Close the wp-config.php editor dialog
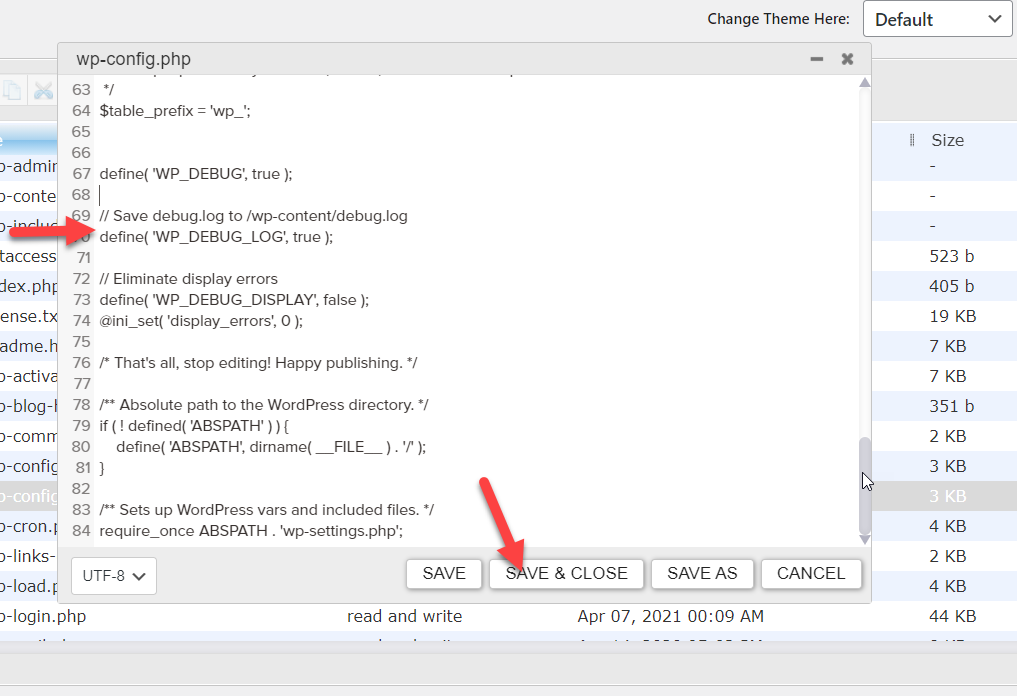The width and height of the screenshot is (1017, 696). [847, 59]
